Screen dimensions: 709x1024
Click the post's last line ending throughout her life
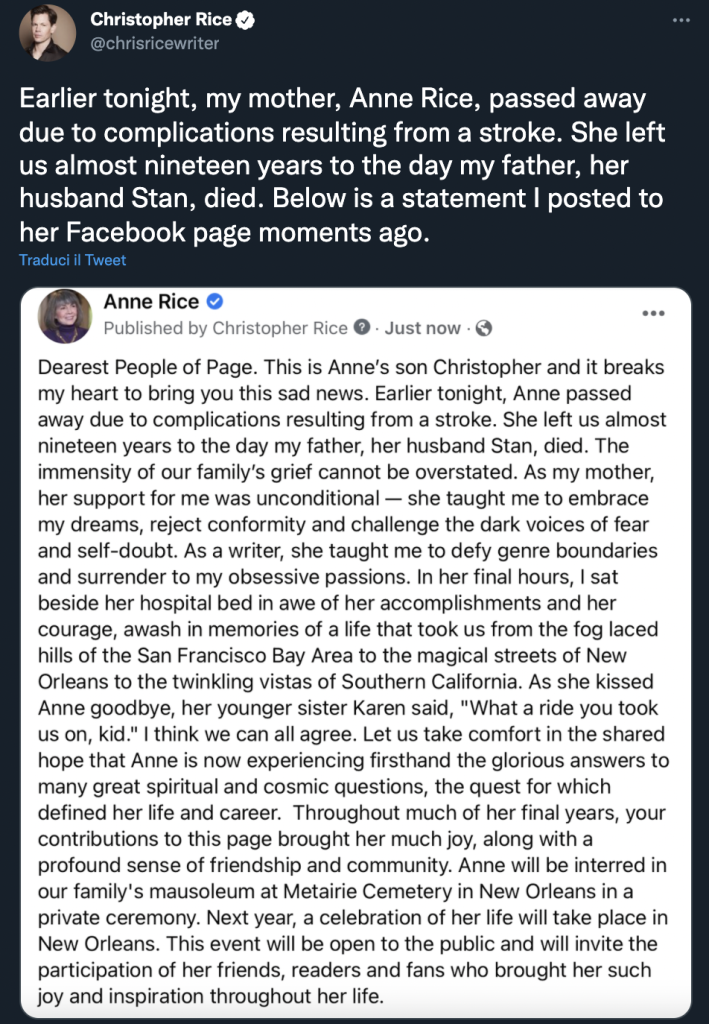pos(210,996)
